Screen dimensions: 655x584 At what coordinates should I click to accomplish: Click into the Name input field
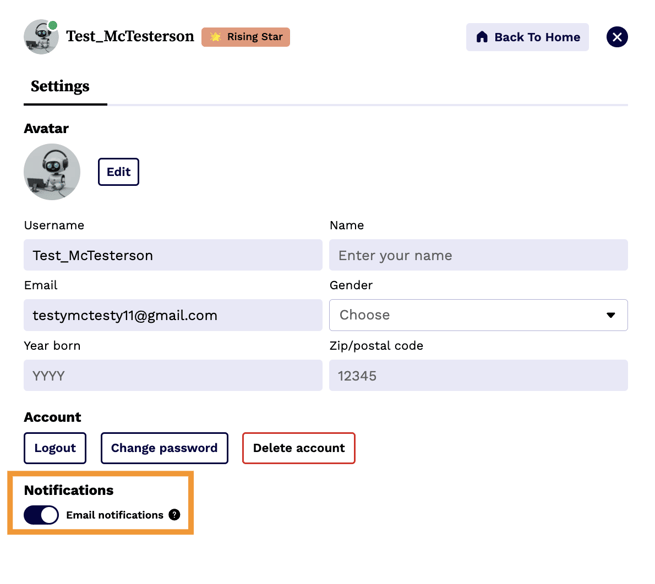coord(478,255)
